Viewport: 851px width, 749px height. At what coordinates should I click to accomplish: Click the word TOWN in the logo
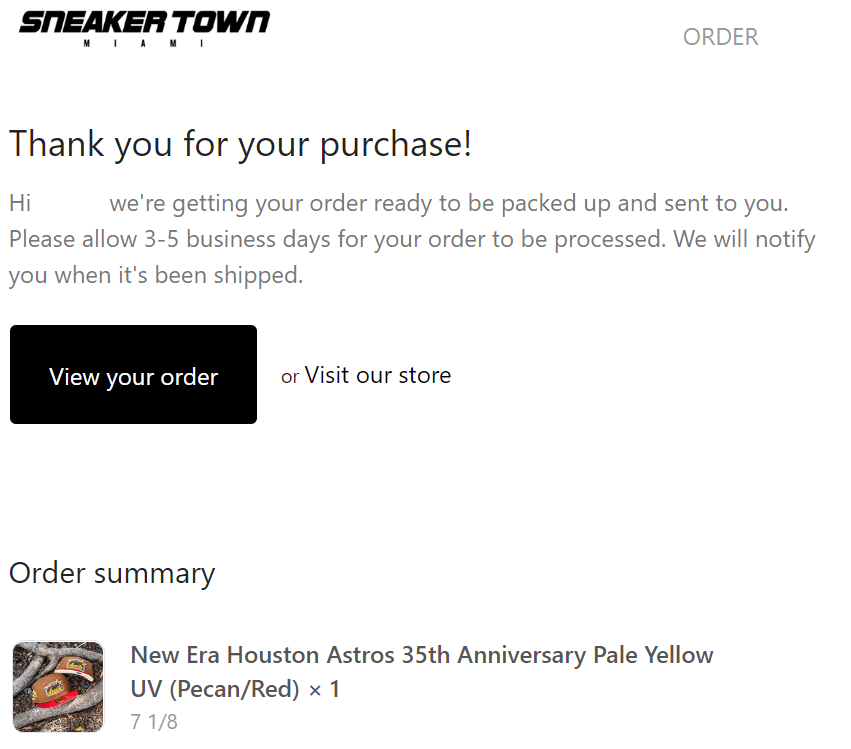click(x=220, y=23)
